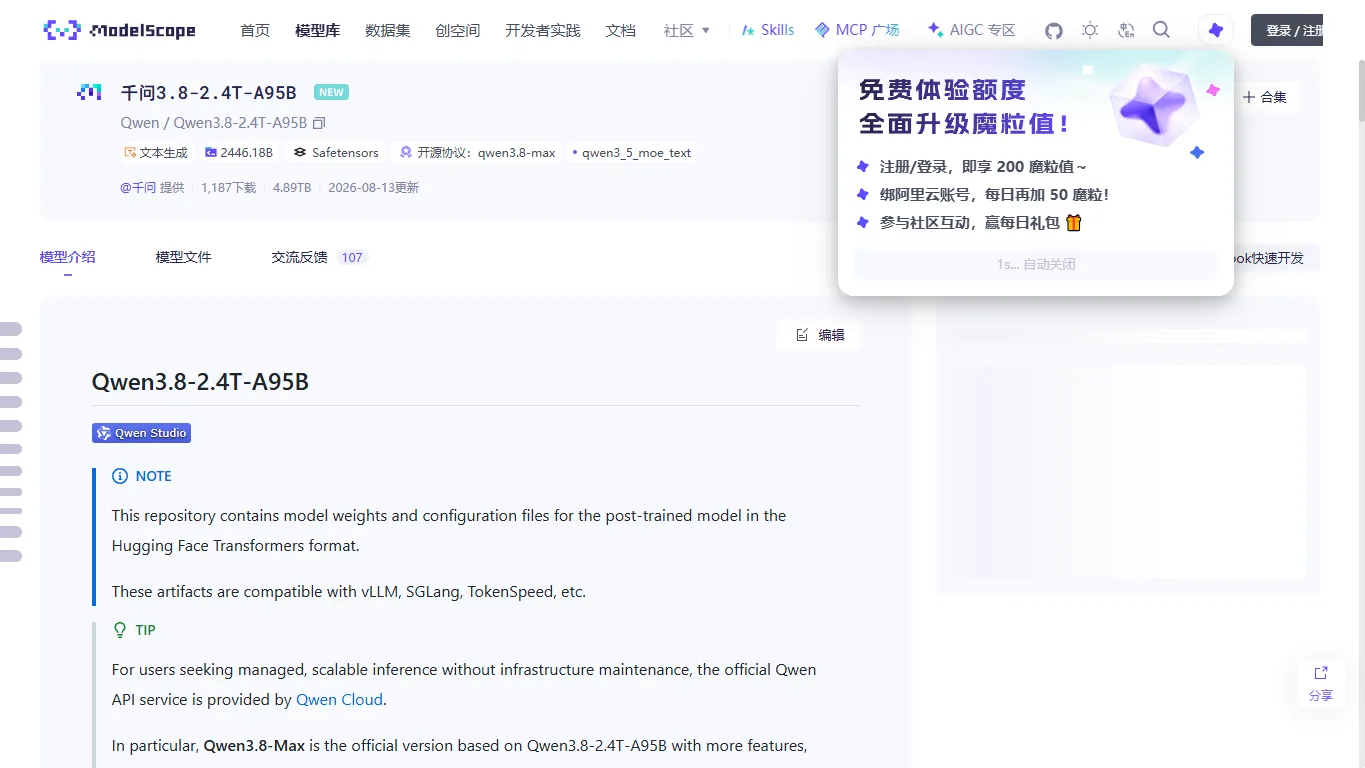Click the Qwen Studio badge
This screenshot has height=768, width=1365.
141,433
